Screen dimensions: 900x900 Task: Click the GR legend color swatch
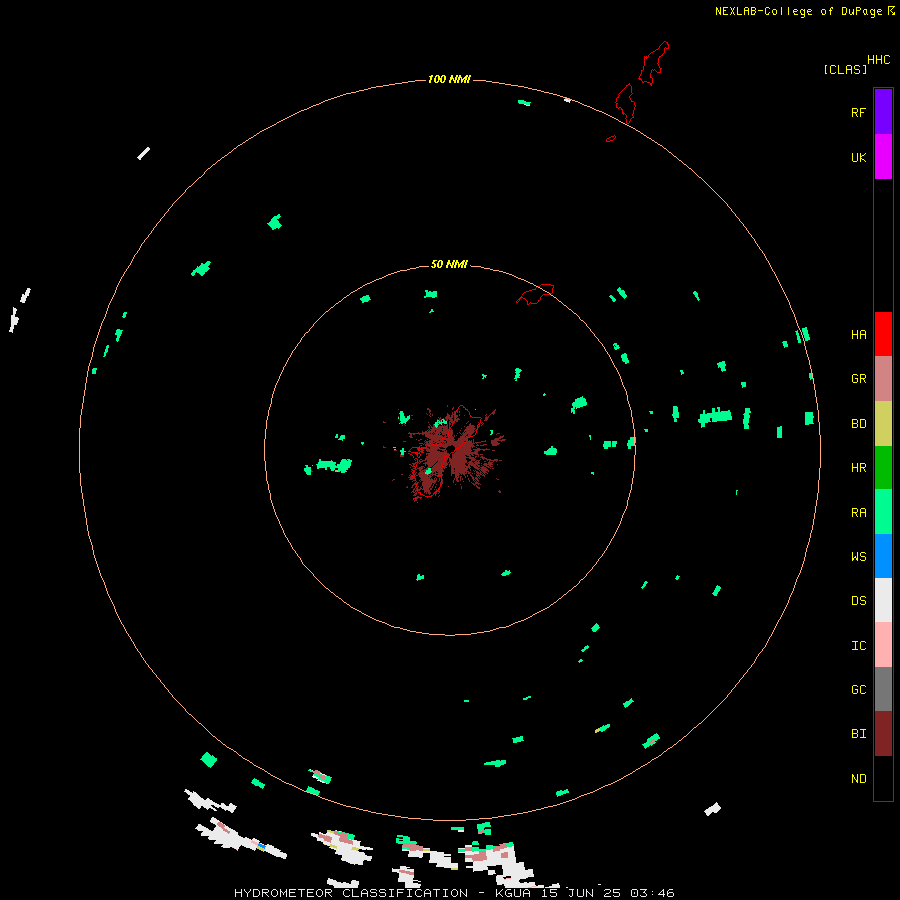point(883,378)
